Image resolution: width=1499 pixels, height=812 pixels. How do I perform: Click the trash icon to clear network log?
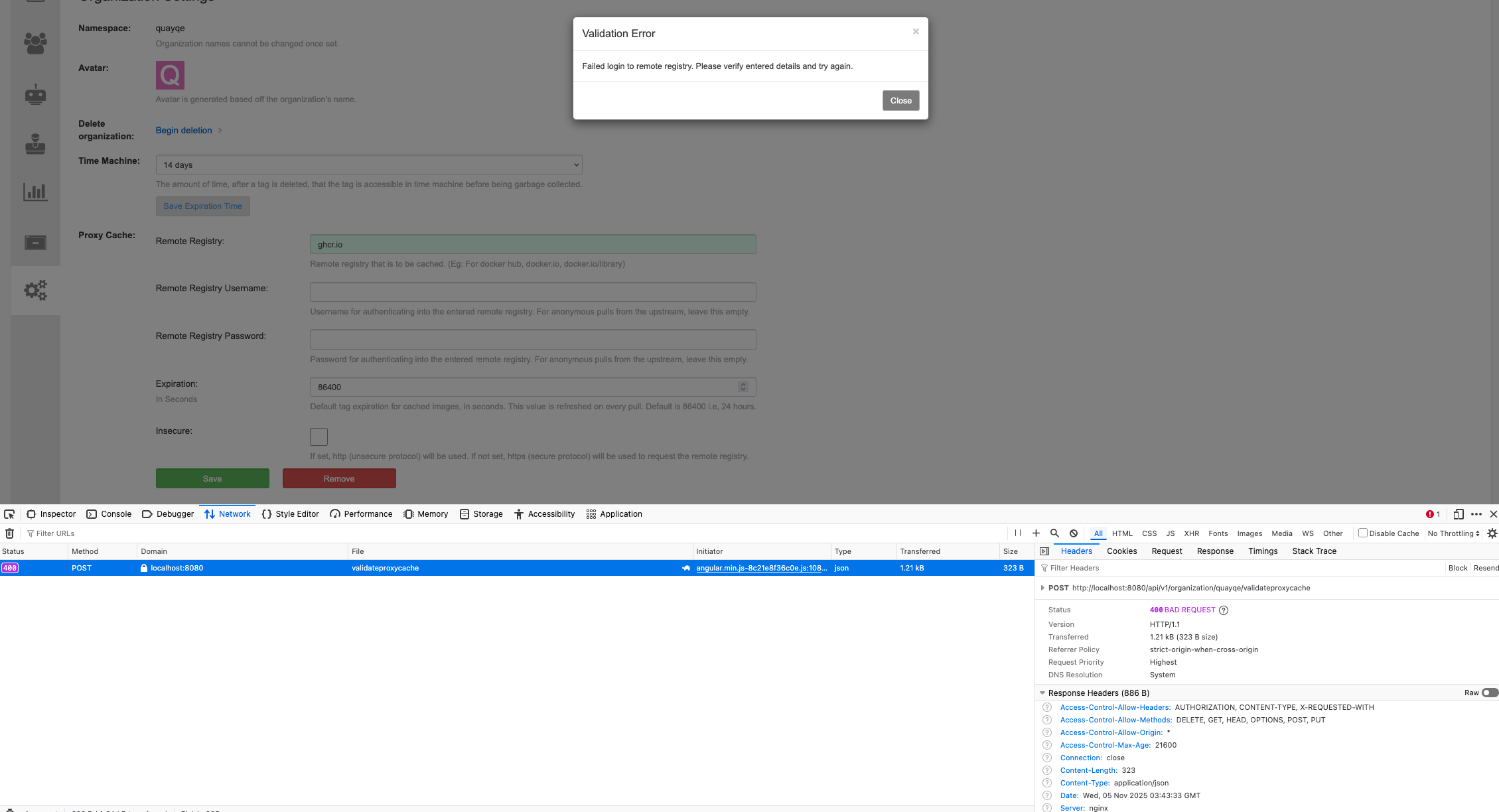tap(9, 533)
